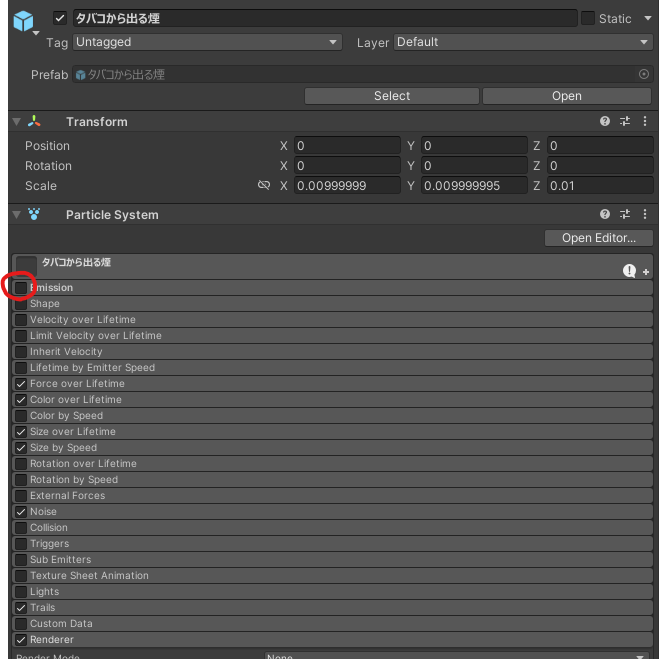
Task: Enable Rotation by Speed checkbox
Action: point(21,480)
